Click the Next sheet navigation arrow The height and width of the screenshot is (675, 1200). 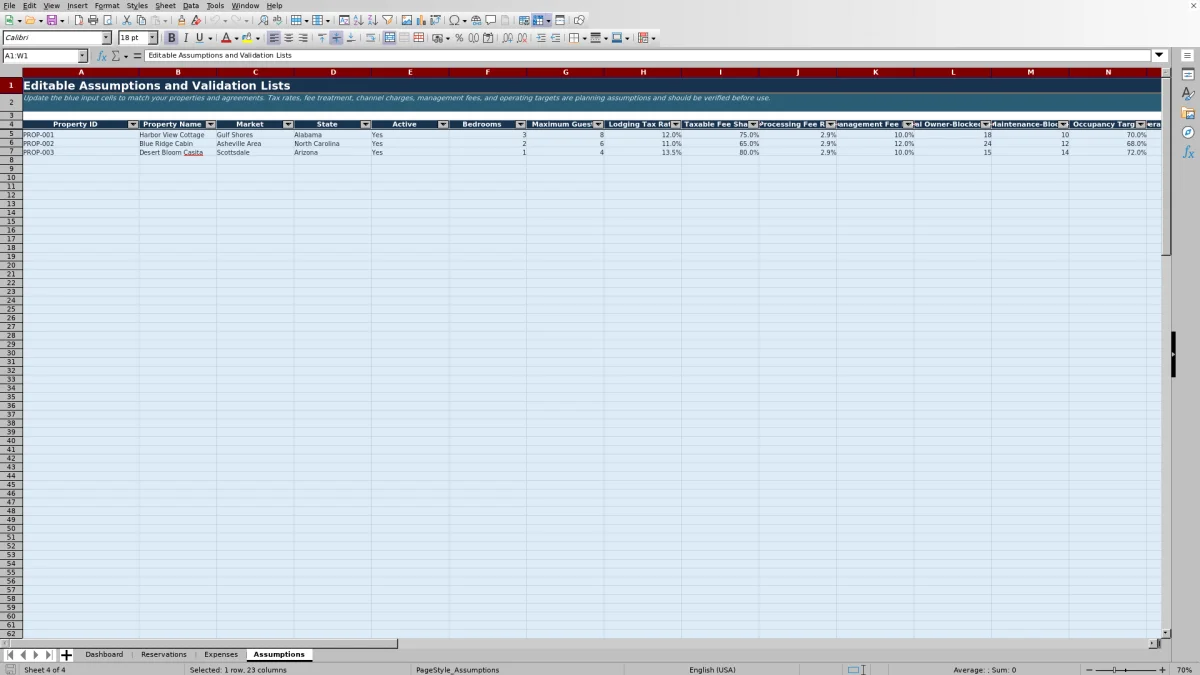[x=36, y=655]
